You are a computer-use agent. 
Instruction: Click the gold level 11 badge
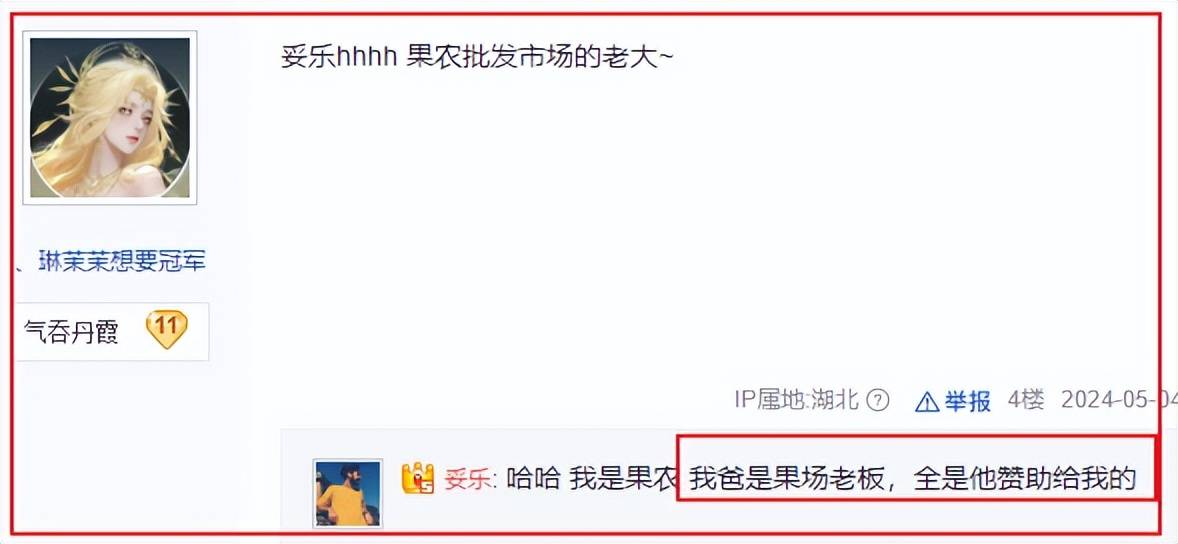pyautogui.click(x=166, y=329)
